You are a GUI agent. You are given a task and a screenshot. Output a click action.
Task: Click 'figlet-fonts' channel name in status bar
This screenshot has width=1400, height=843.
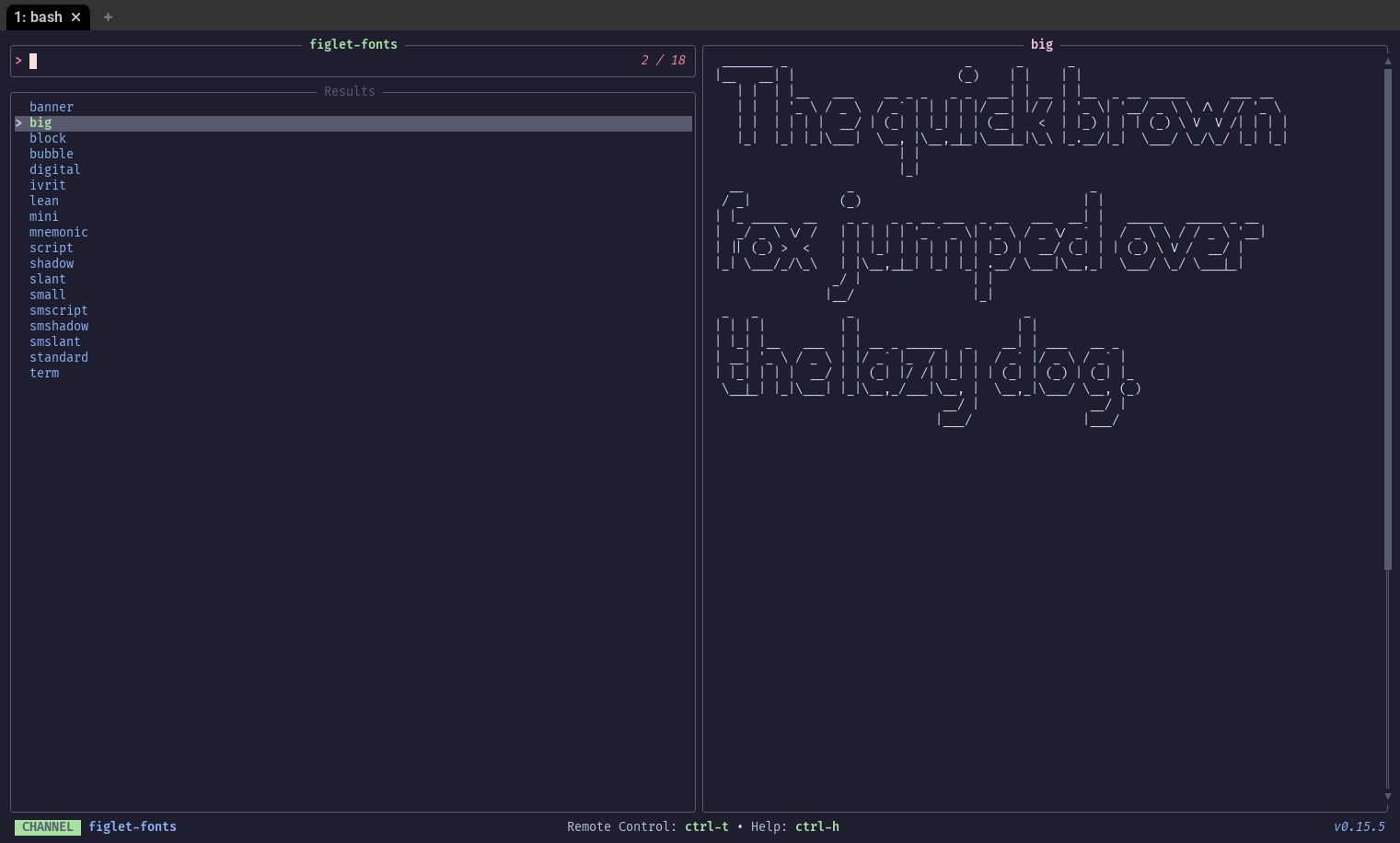[133, 826]
